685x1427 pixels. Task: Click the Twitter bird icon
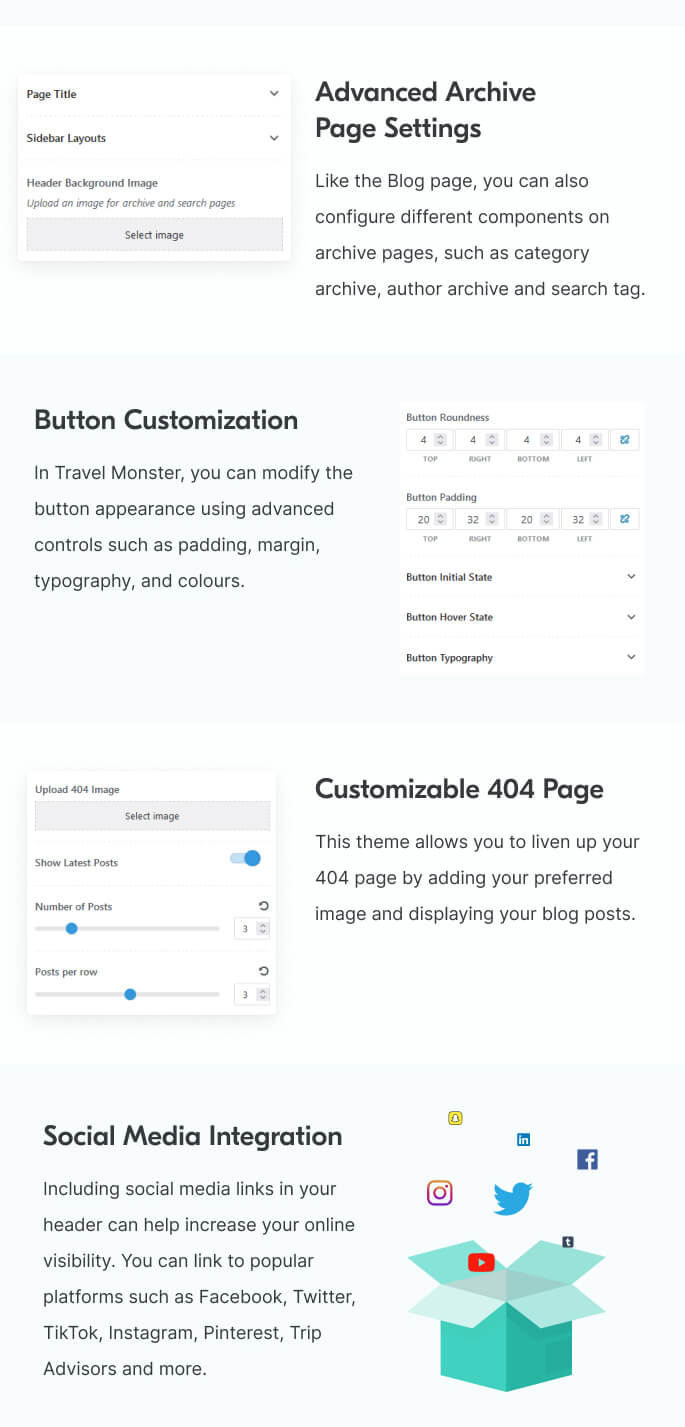512,1197
